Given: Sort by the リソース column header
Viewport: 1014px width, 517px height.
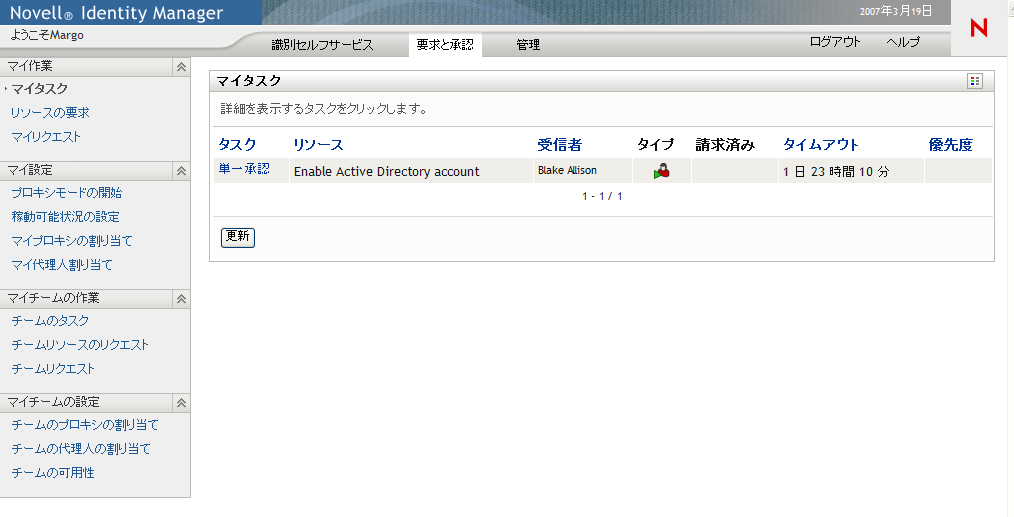Looking at the screenshot, I should coord(318,145).
